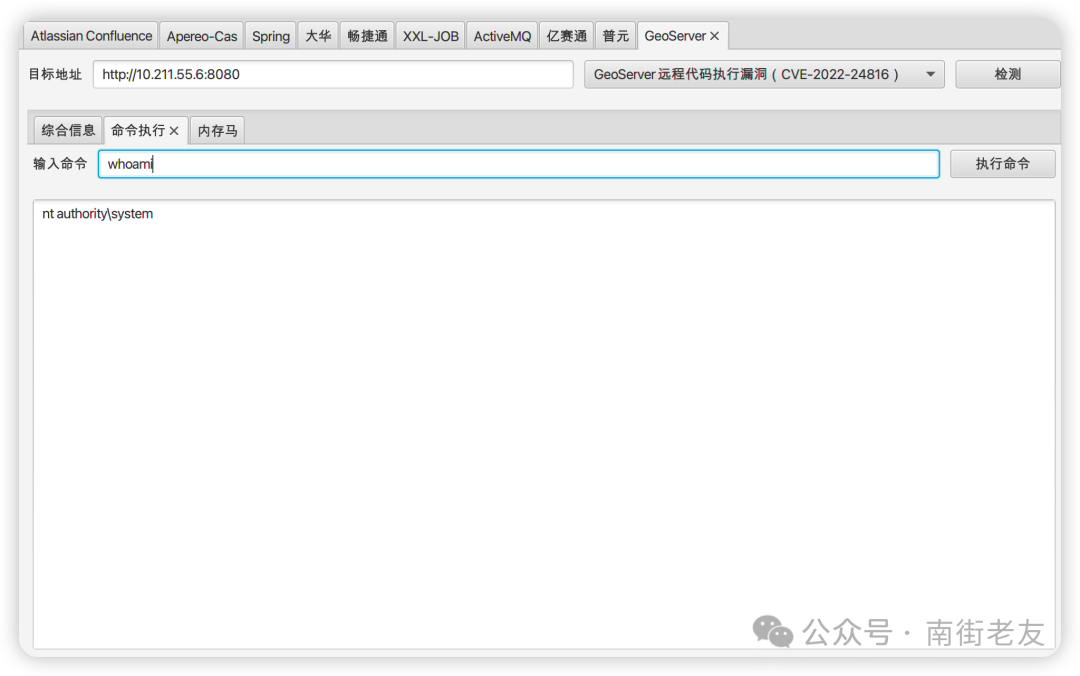Switch to the 亿赛通 tab
The image size is (1080, 676).
[566, 36]
